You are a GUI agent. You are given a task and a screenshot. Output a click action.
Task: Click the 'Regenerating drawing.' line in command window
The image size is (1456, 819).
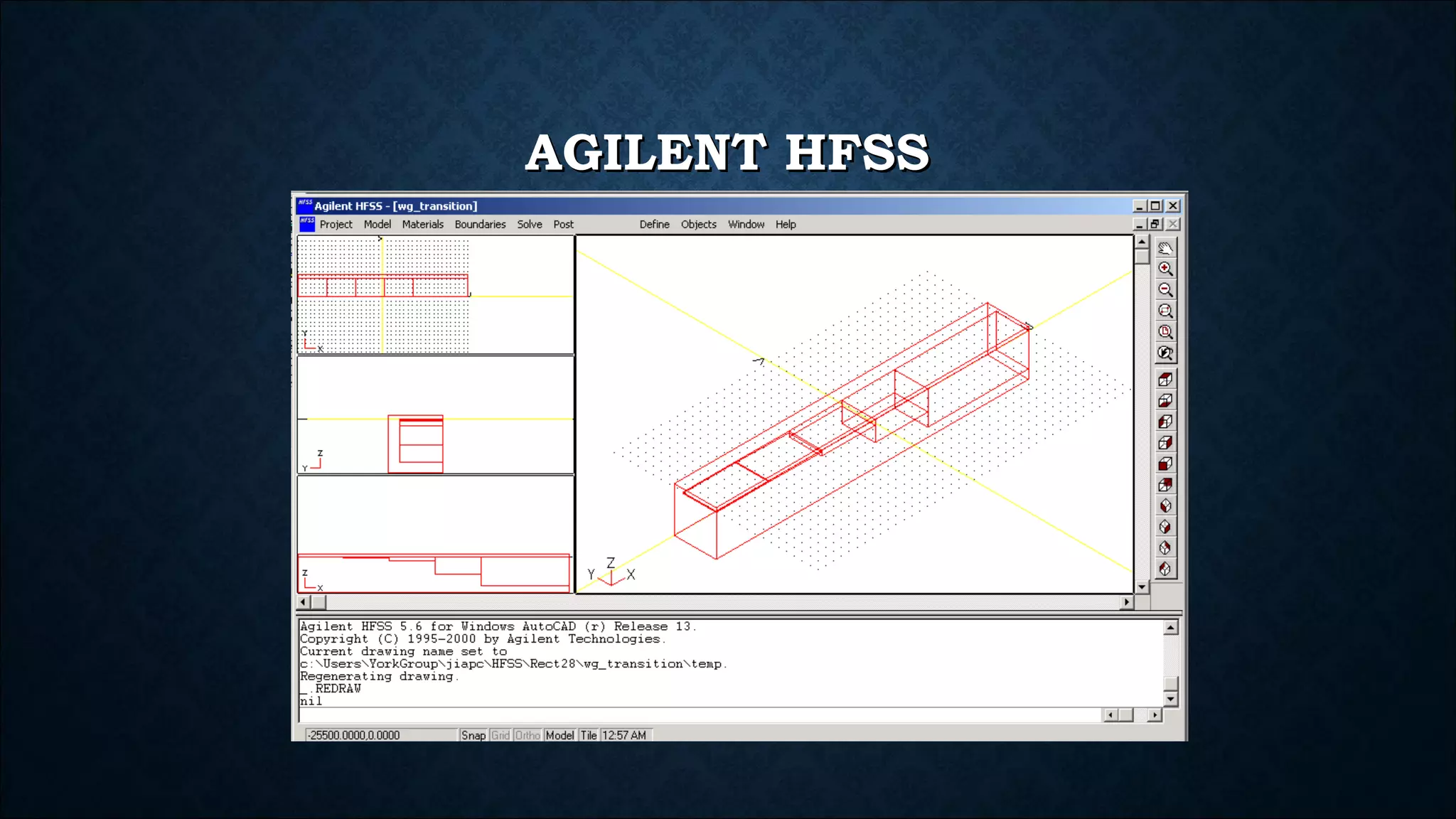coord(380,676)
